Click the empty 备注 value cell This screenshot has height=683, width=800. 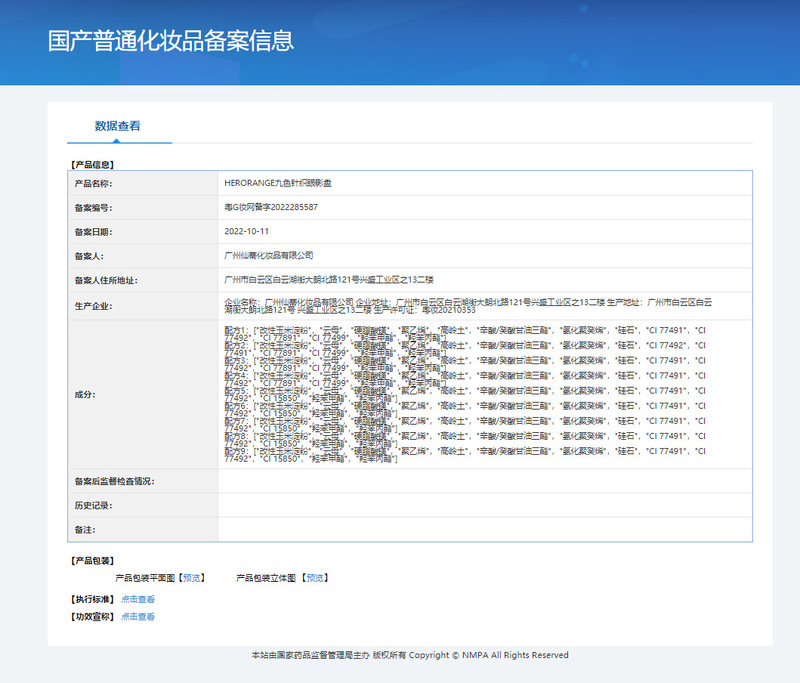(x=485, y=529)
